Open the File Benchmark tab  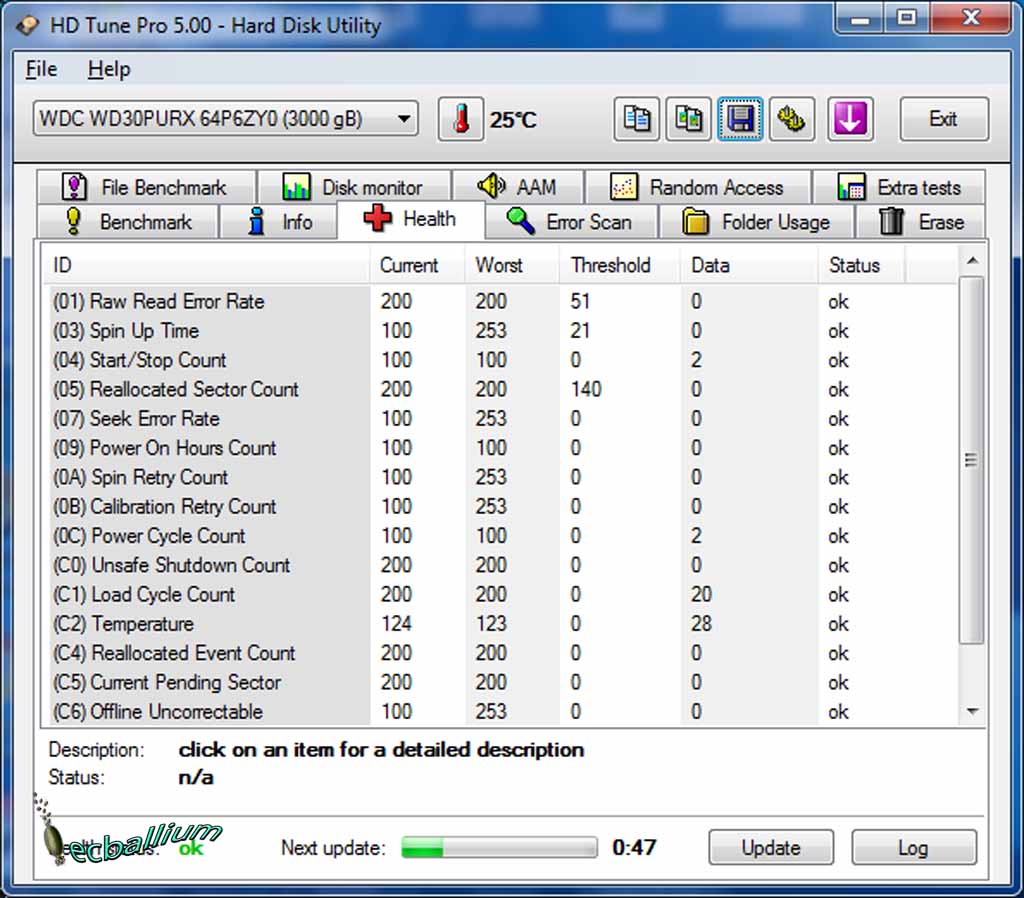tap(144, 187)
